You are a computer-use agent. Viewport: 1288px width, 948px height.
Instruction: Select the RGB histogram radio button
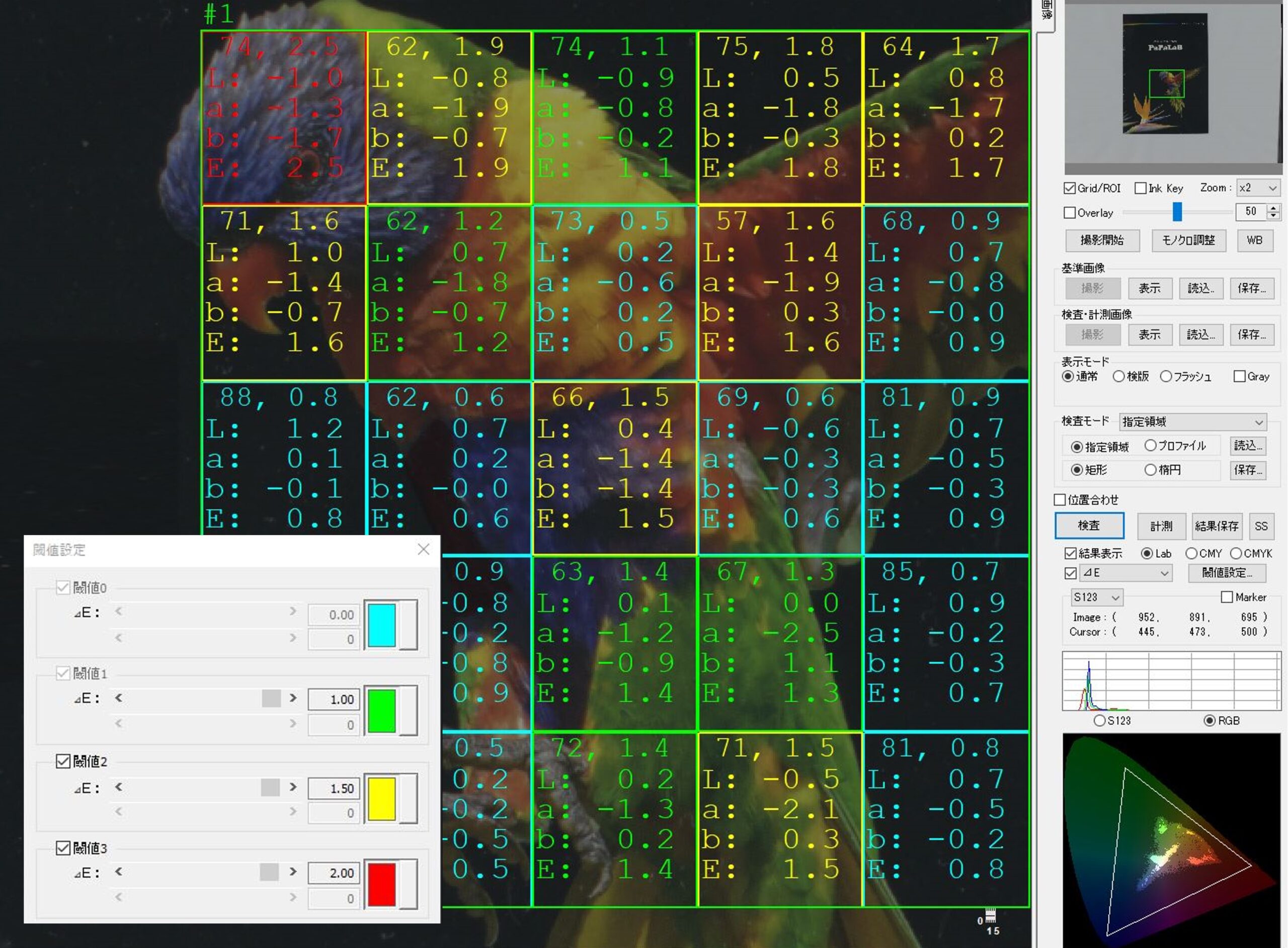pyautogui.click(x=1210, y=721)
